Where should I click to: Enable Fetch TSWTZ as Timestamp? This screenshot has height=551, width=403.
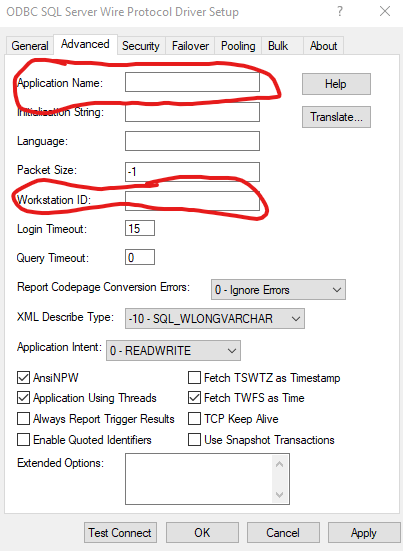point(194,378)
